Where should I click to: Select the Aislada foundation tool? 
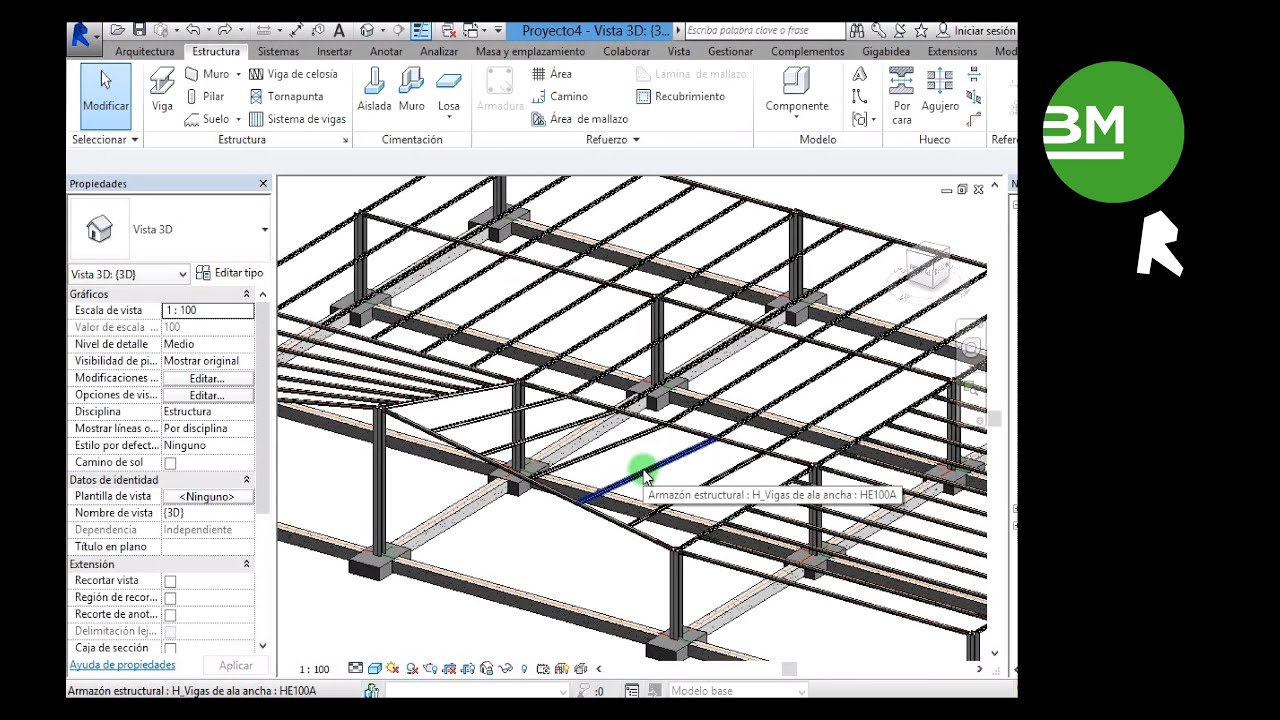374,90
